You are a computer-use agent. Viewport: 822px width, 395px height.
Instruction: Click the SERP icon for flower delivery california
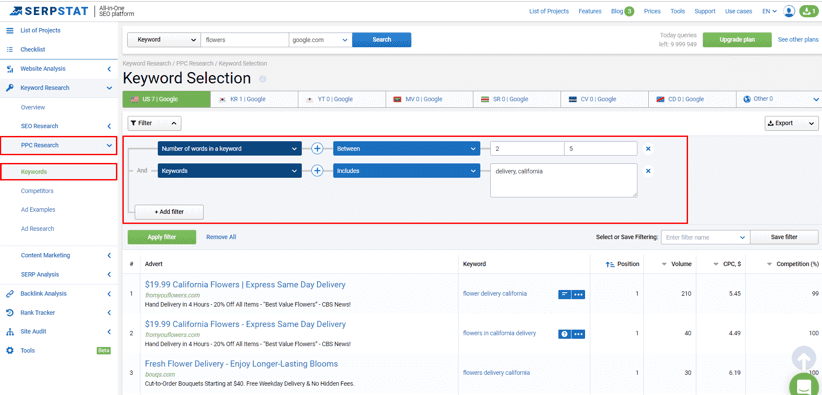point(565,294)
